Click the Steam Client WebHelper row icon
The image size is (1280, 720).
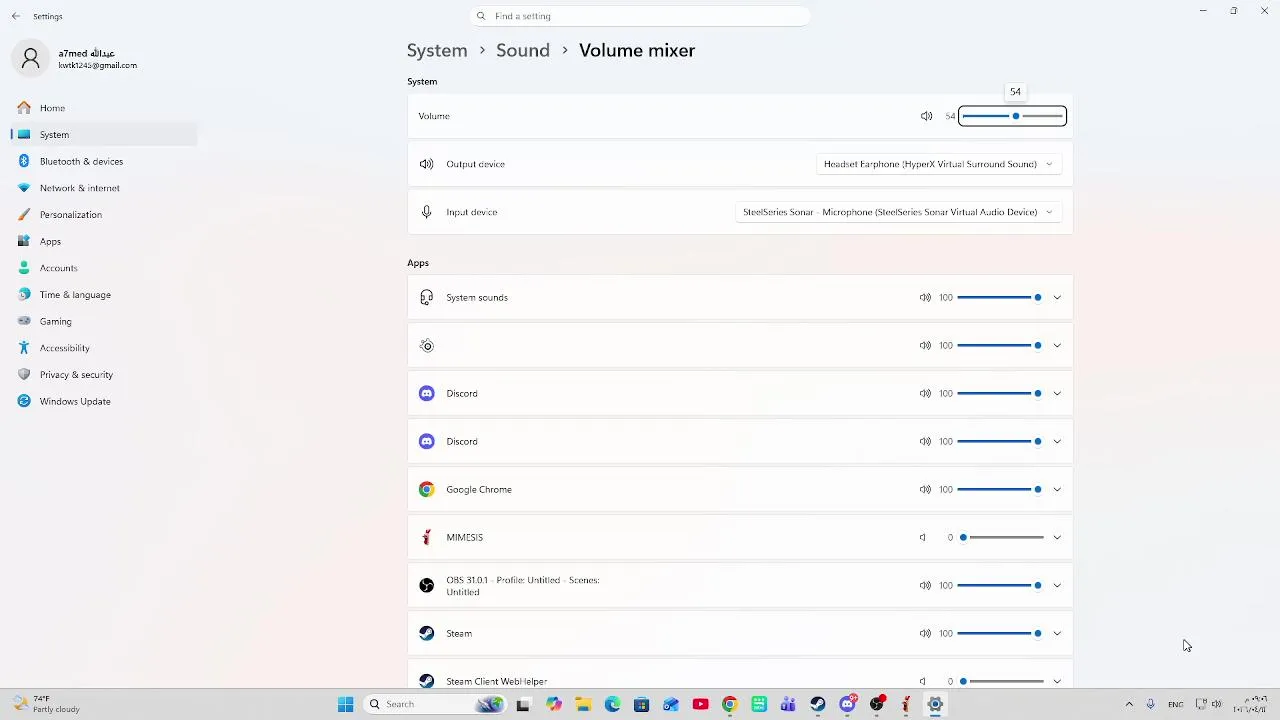[427, 681]
